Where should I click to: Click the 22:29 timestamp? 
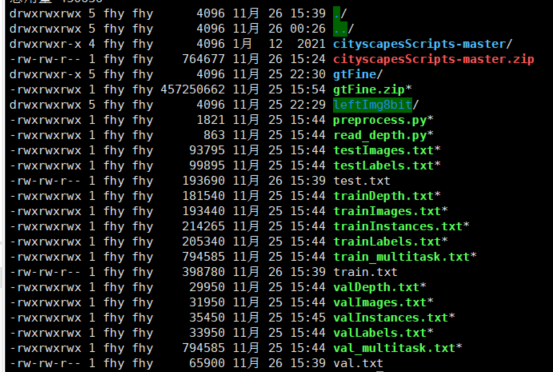308,105
